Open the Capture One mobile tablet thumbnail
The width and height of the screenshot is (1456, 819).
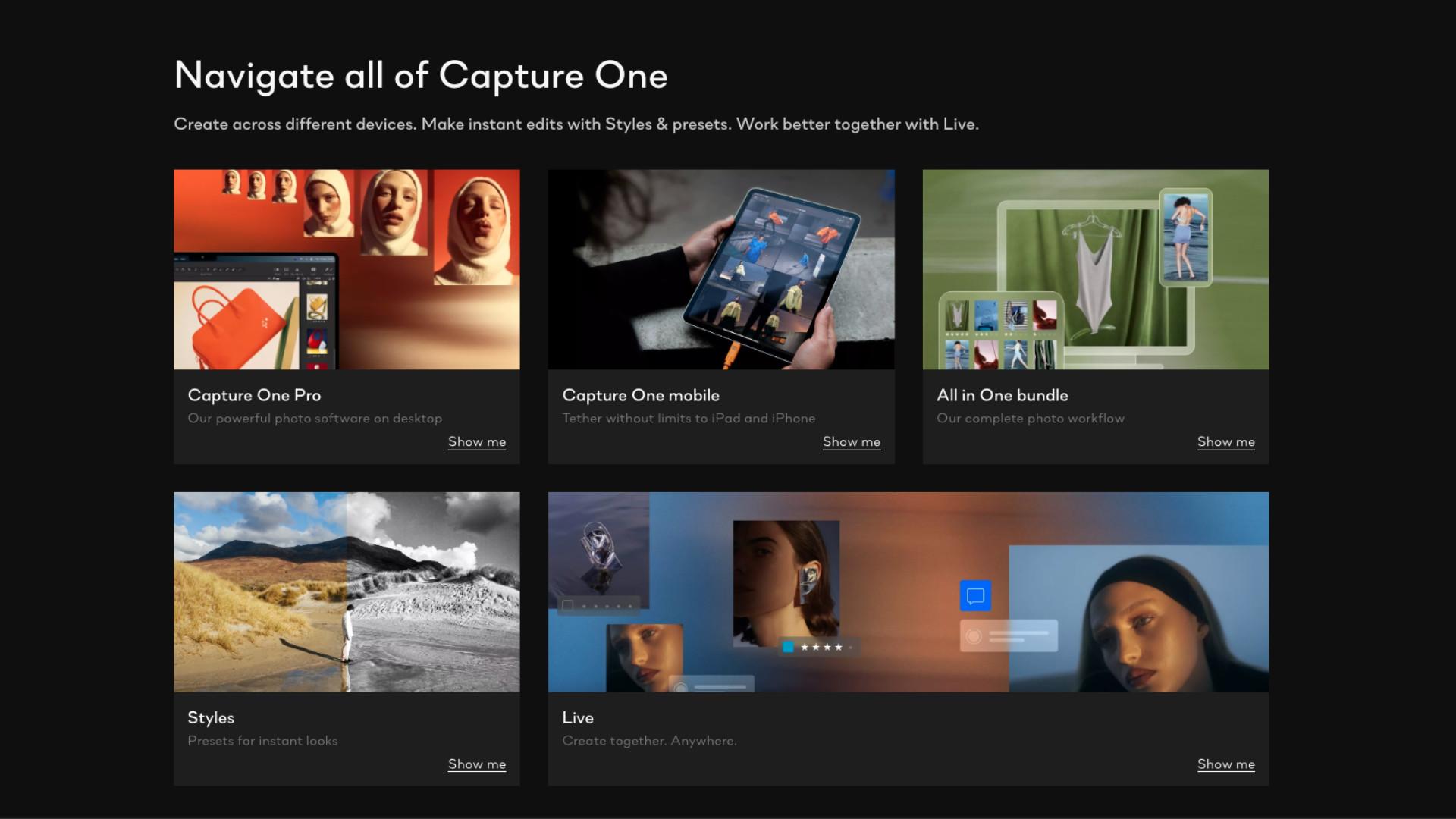pos(721,269)
